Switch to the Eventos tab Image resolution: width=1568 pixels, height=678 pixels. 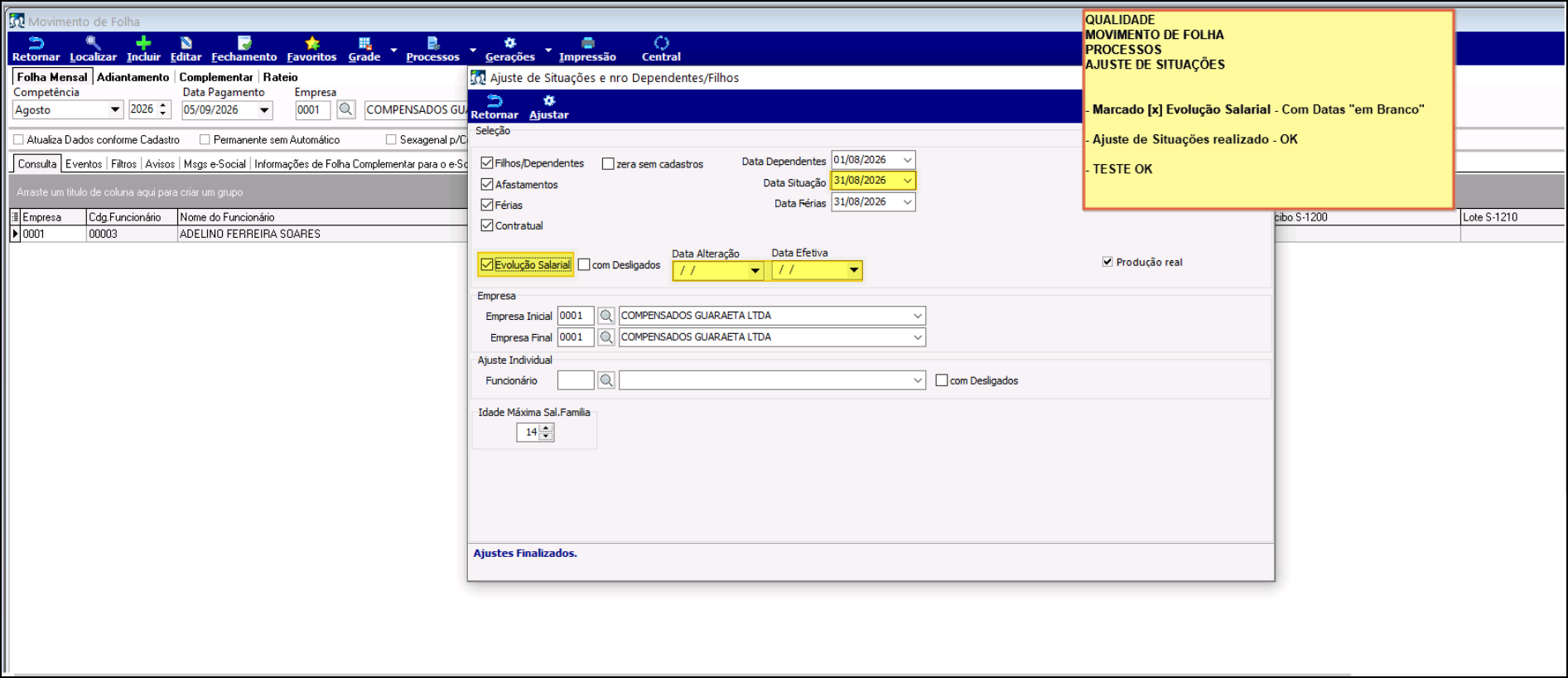click(84, 164)
